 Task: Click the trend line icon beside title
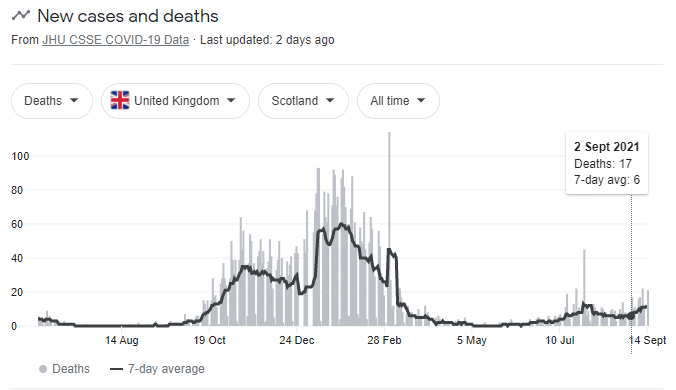(x=21, y=16)
